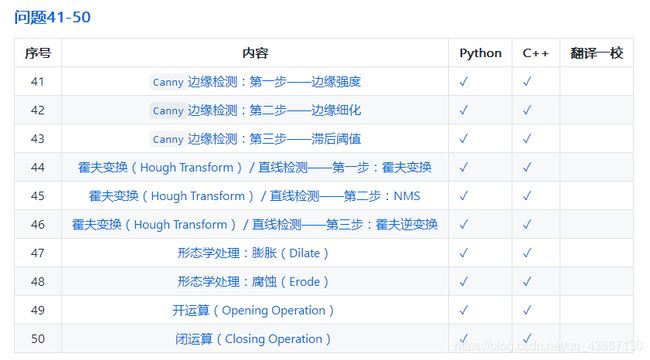Open 开运算 (Opening Operation) link
This screenshot has height=360, width=650.
253,310
